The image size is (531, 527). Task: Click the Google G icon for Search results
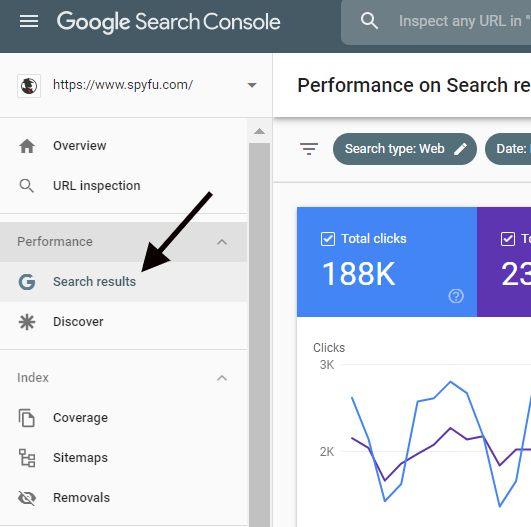coord(27,282)
